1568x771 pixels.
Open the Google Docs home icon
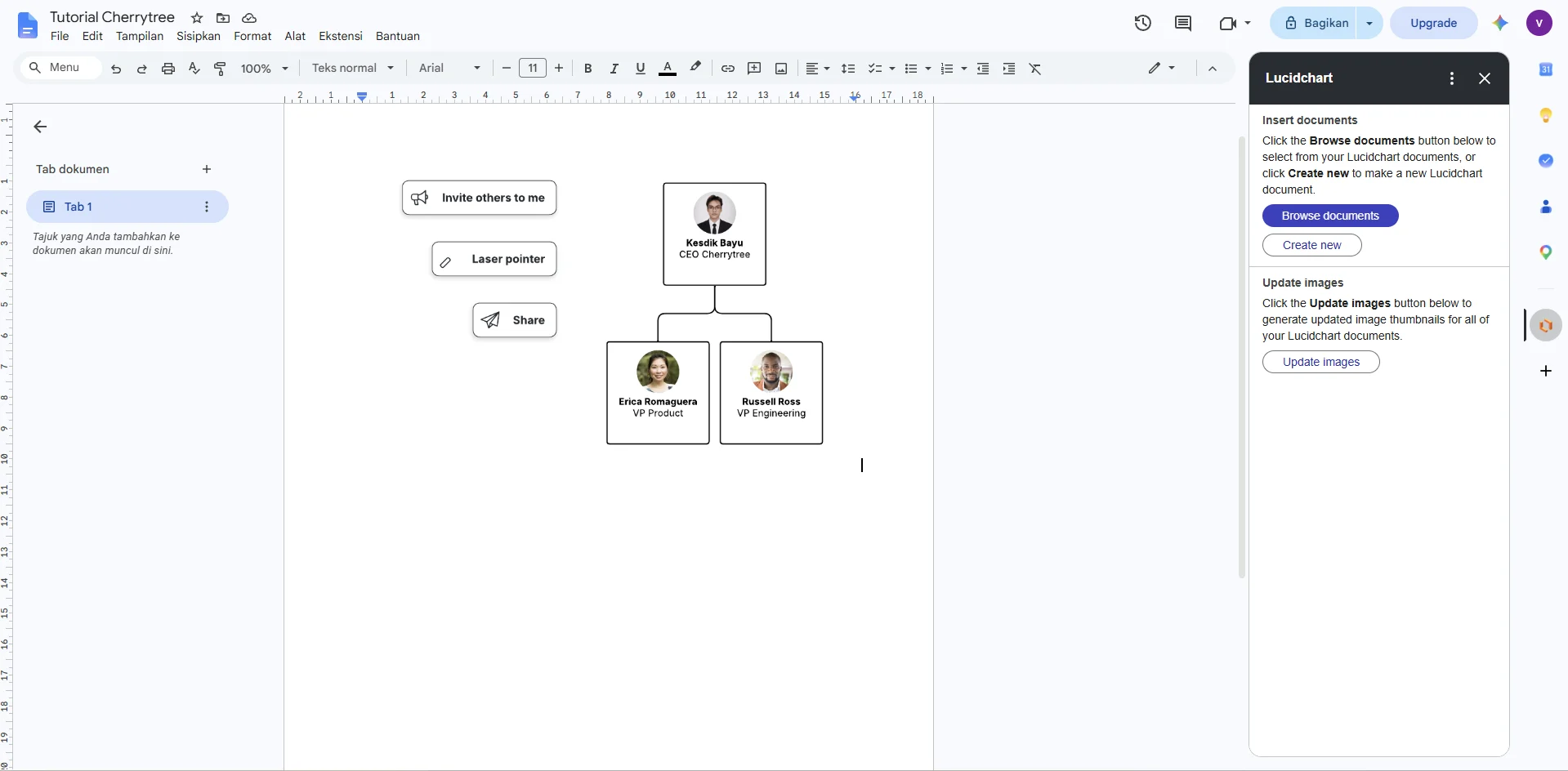[27, 25]
